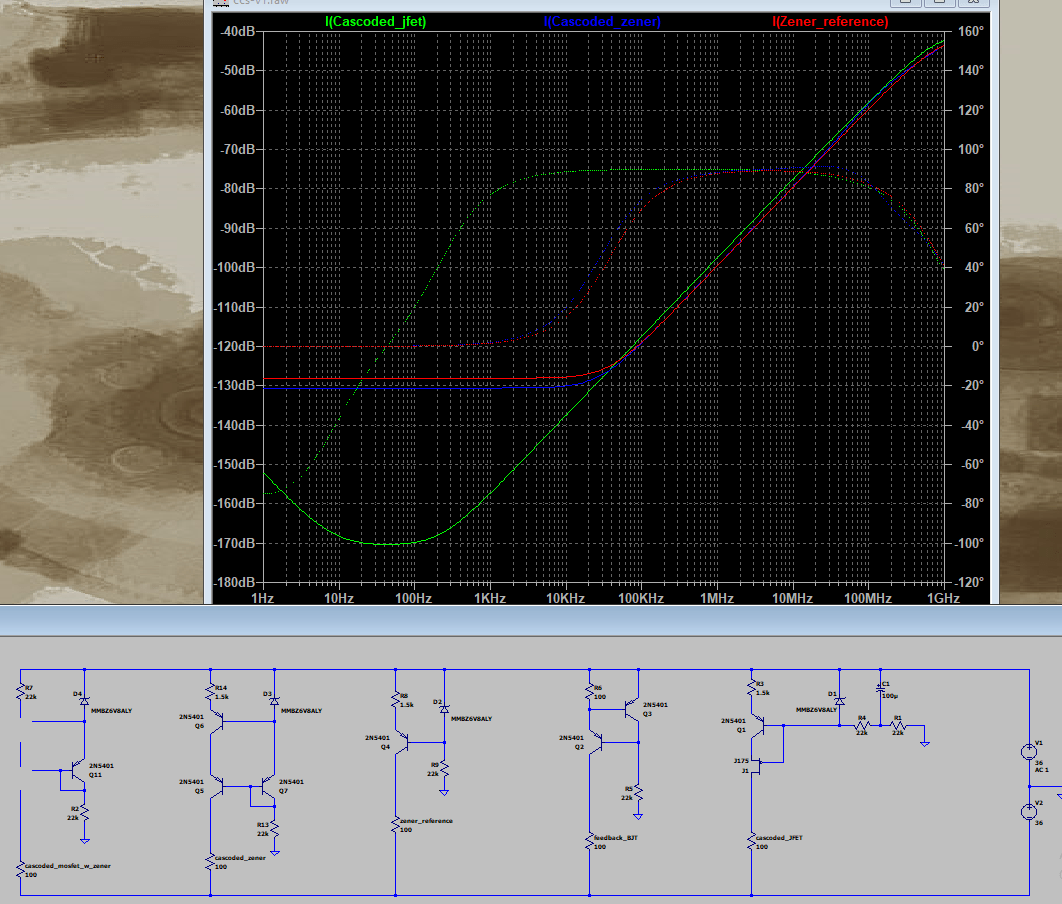
Task: Click the -40dB left axis label
Action: [238, 31]
